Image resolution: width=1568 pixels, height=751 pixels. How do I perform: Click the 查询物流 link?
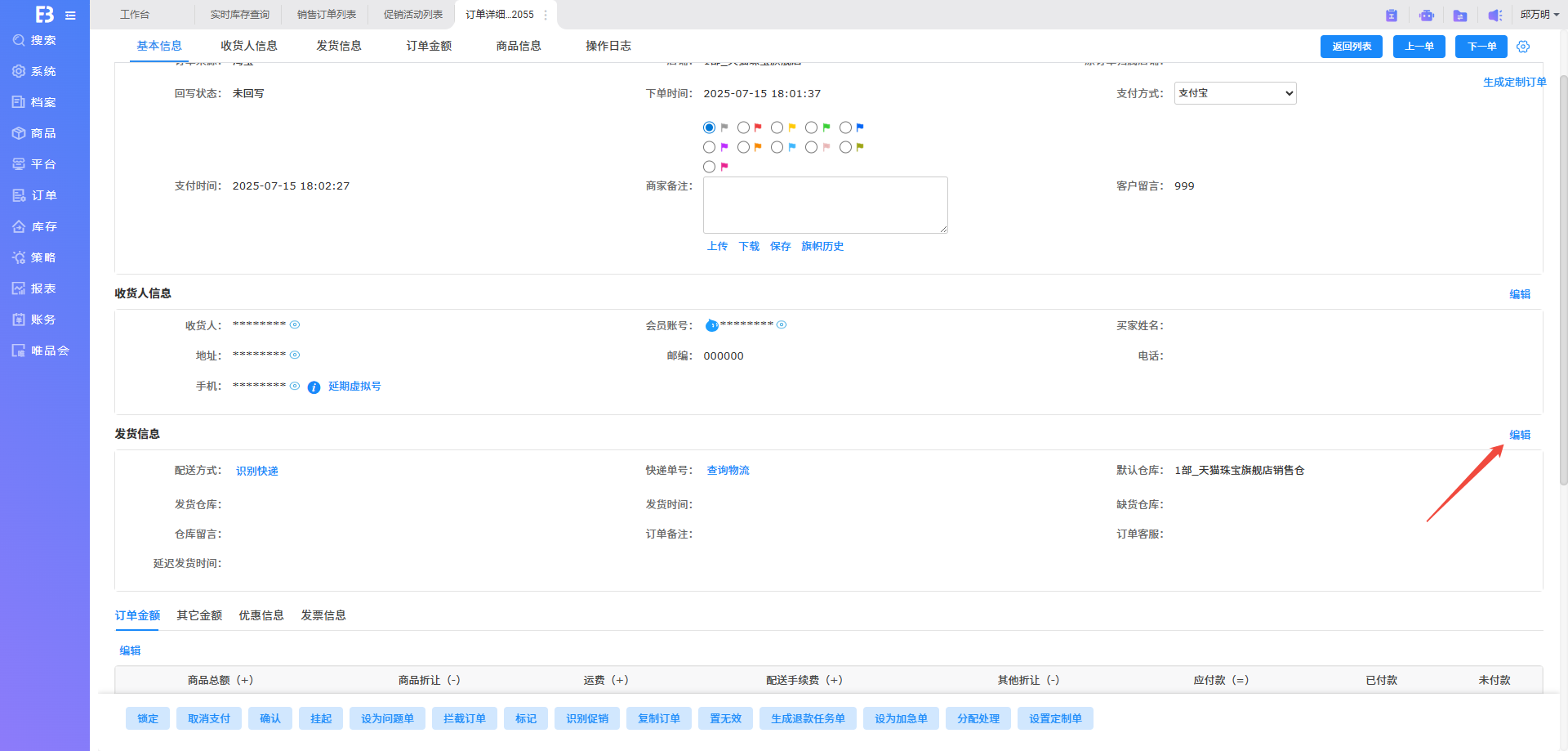pyautogui.click(x=728, y=471)
